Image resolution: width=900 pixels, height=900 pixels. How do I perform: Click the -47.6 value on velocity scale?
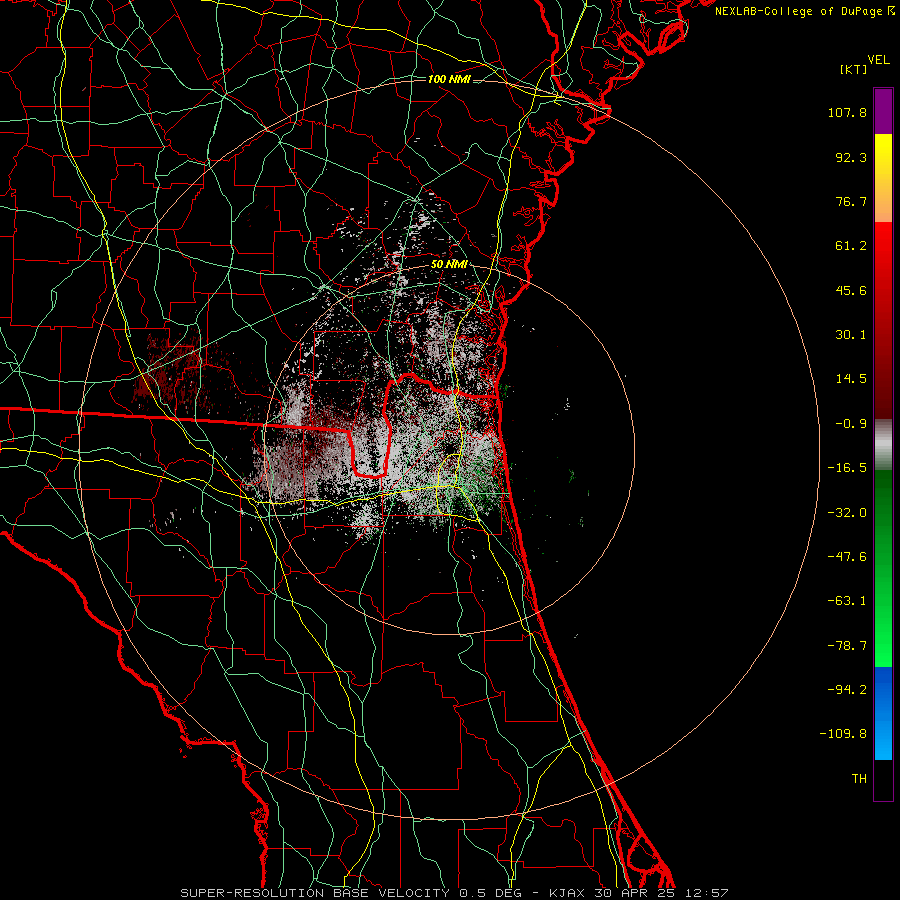pos(847,557)
